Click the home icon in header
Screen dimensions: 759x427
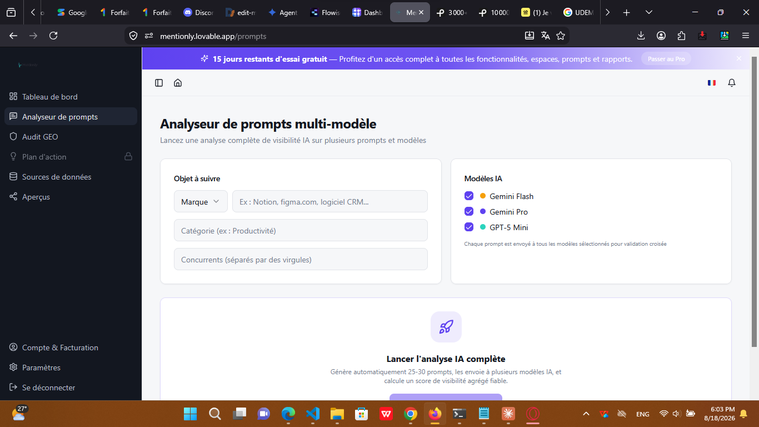(178, 83)
